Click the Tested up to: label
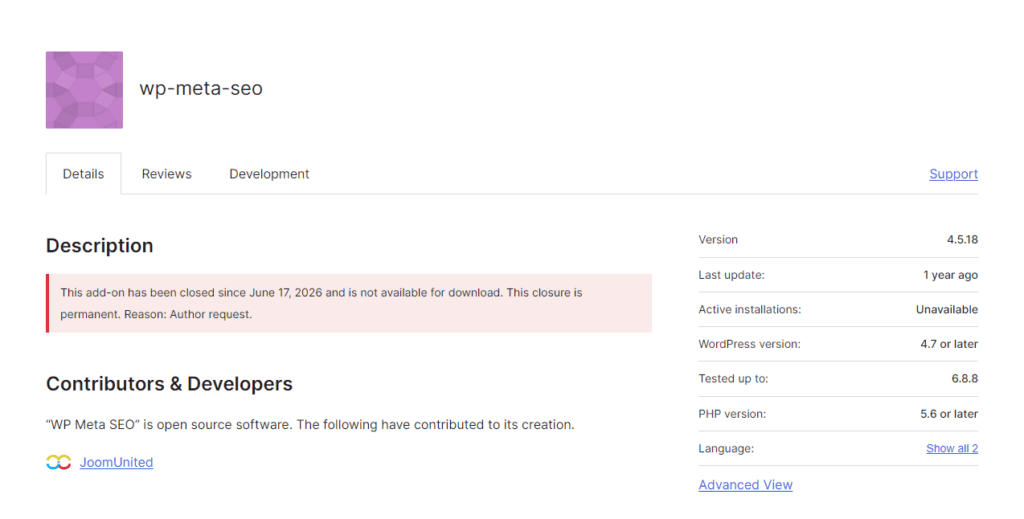Screen dimensions: 1024x519 click(733, 379)
